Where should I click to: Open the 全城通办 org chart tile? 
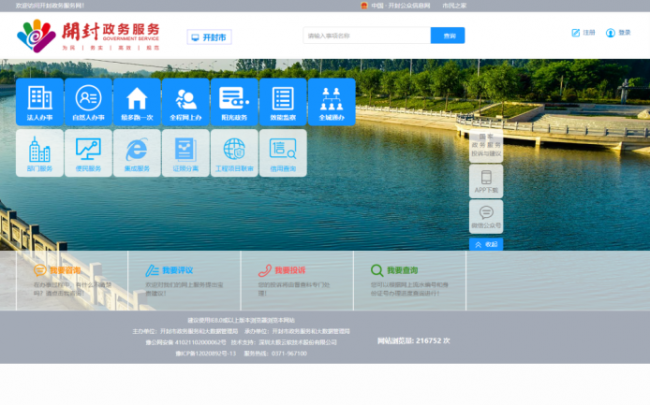(331, 102)
